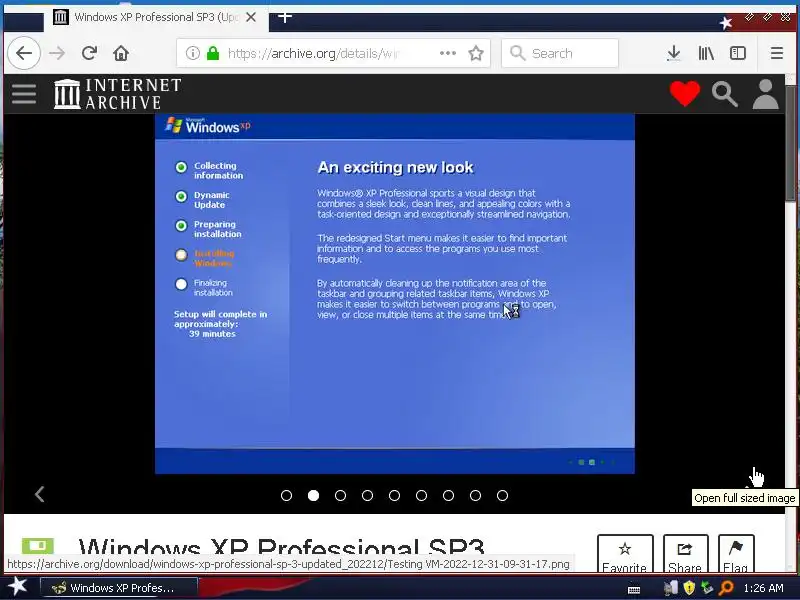Select the sixth carousel dot

[x=421, y=495]
